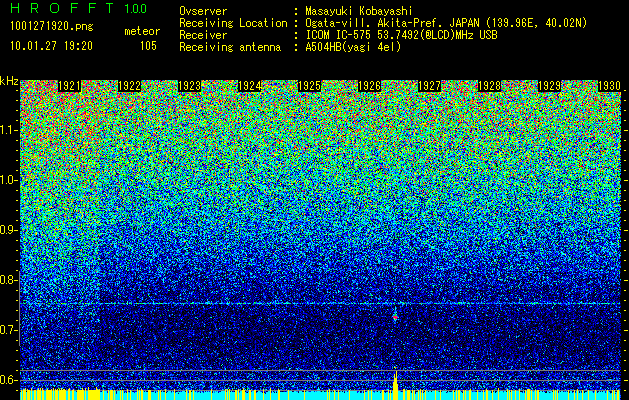
Task: Click the 1924 time marker label
Action: coord(250,86)
